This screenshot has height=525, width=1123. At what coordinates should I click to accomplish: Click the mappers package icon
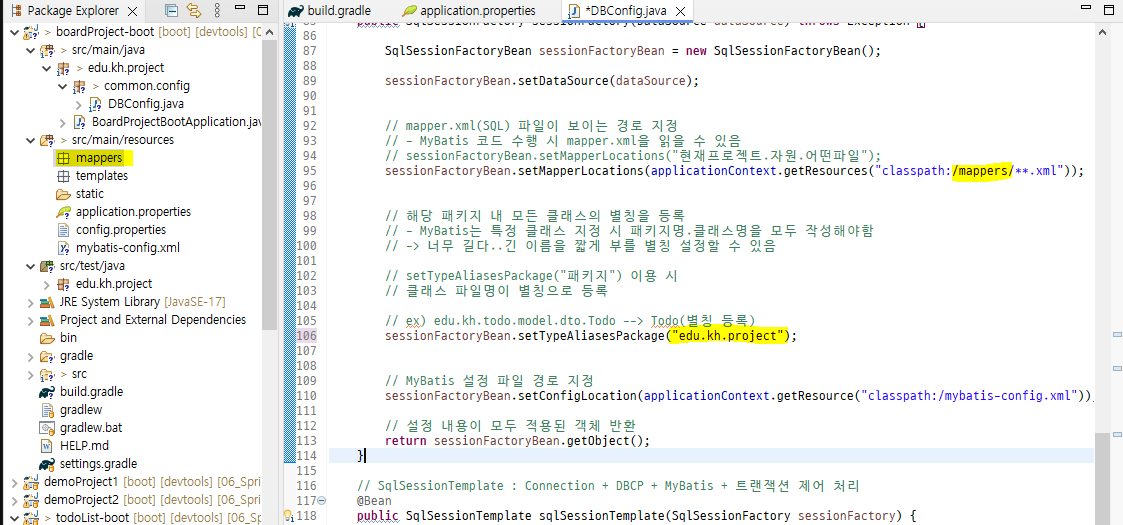(63, 158)
